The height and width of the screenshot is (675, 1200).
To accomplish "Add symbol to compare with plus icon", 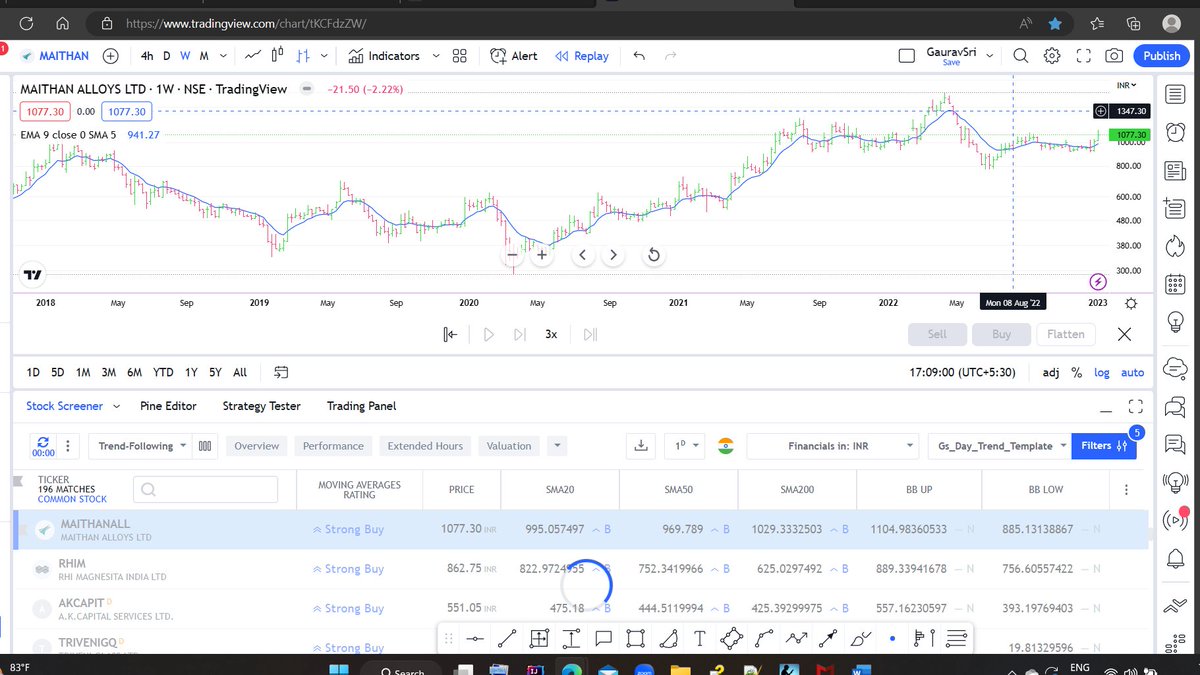I will pyautogui.click(x=110, y=56).
